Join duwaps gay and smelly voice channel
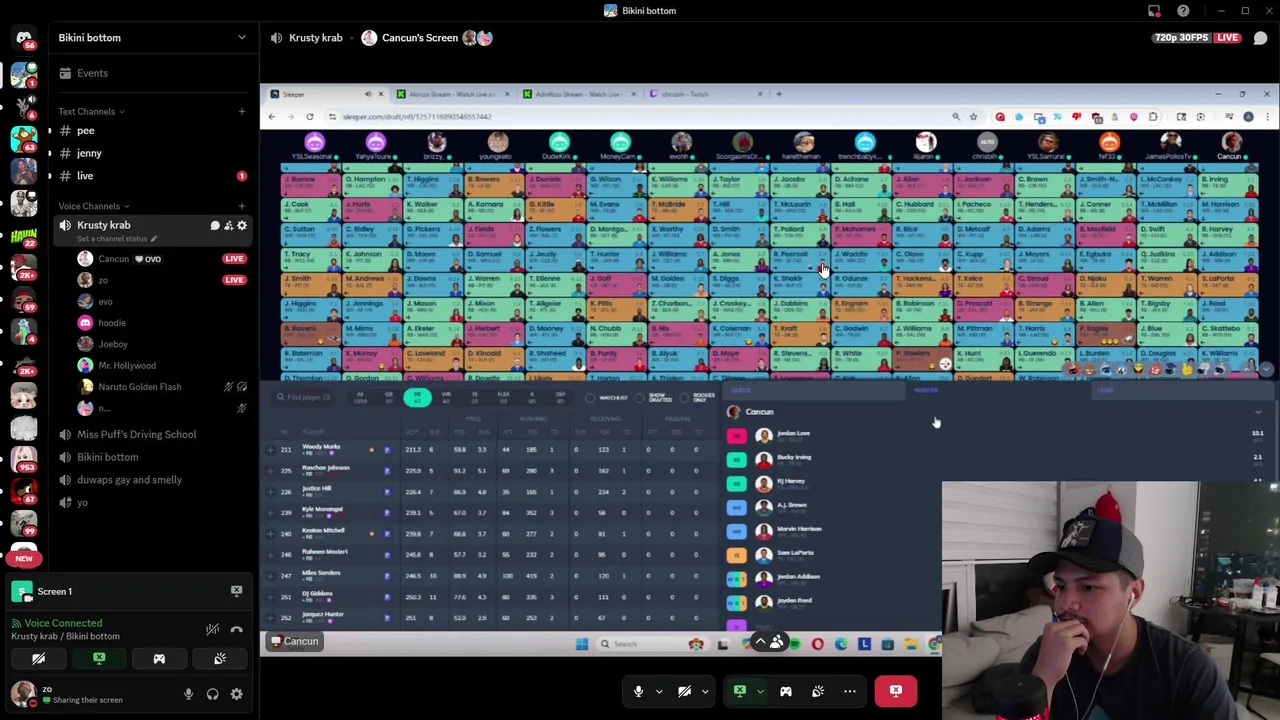The image size is (1280, 720). pos(129,480)
